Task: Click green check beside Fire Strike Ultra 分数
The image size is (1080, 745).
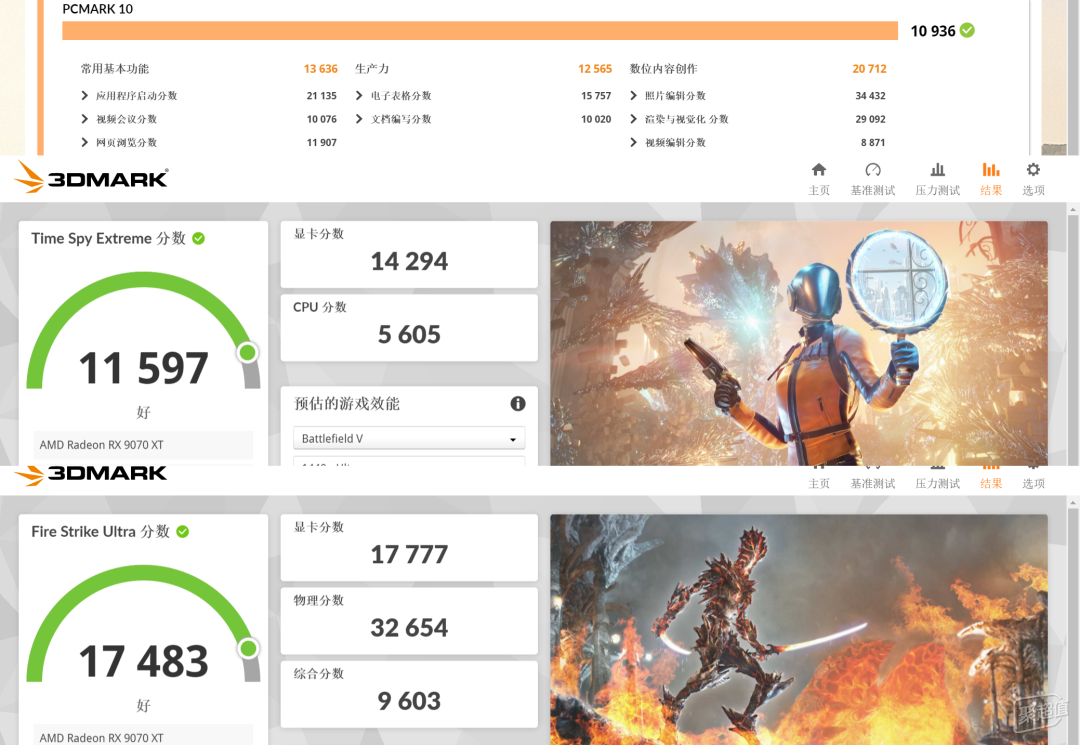Action: [183, 532]
